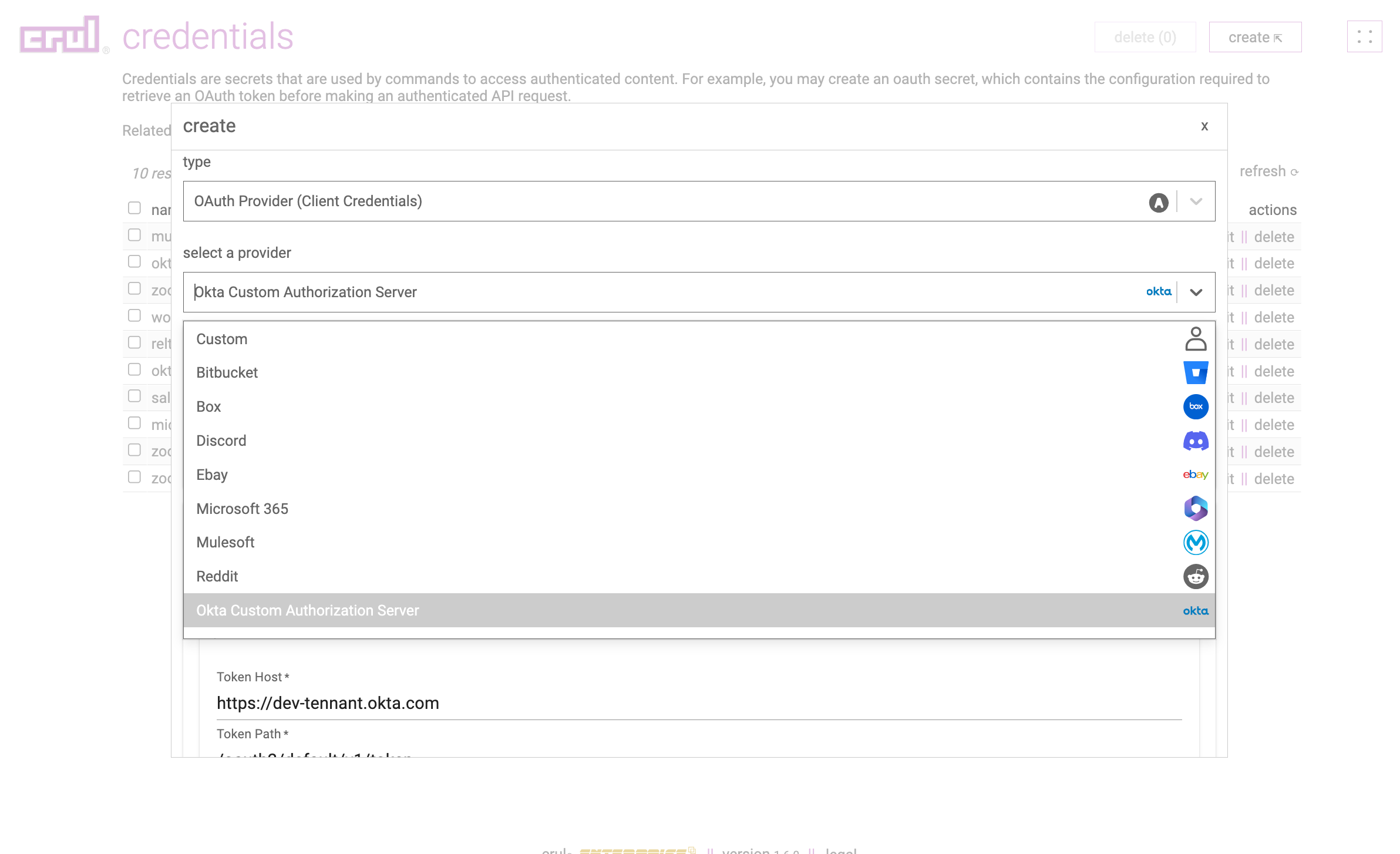Collapse the provider dropdown chevron
1400x854 pixels.
1196,292
